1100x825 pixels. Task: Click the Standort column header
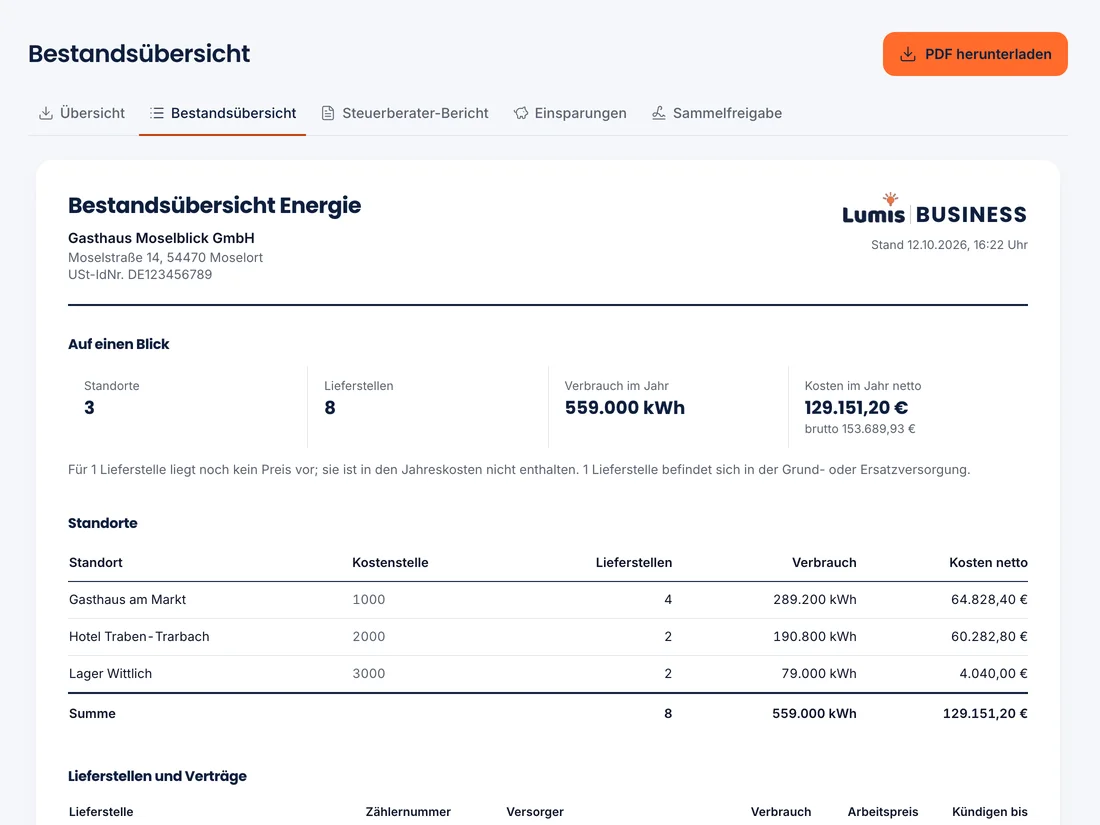(x=95, y=563)
